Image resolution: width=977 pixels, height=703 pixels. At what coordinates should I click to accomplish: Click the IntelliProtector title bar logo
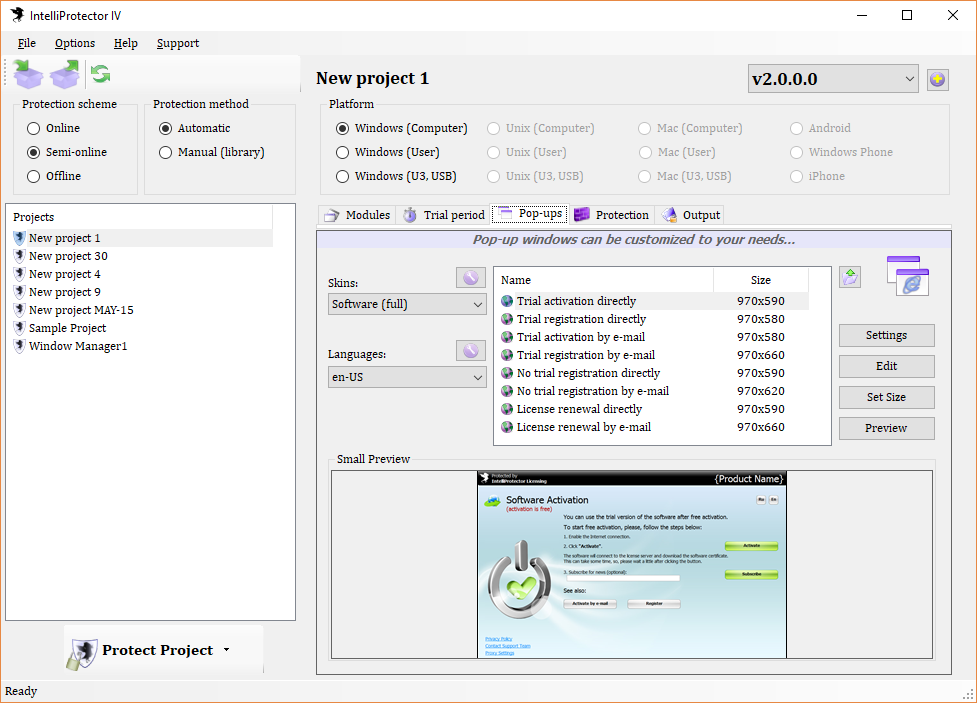(17, 15)
